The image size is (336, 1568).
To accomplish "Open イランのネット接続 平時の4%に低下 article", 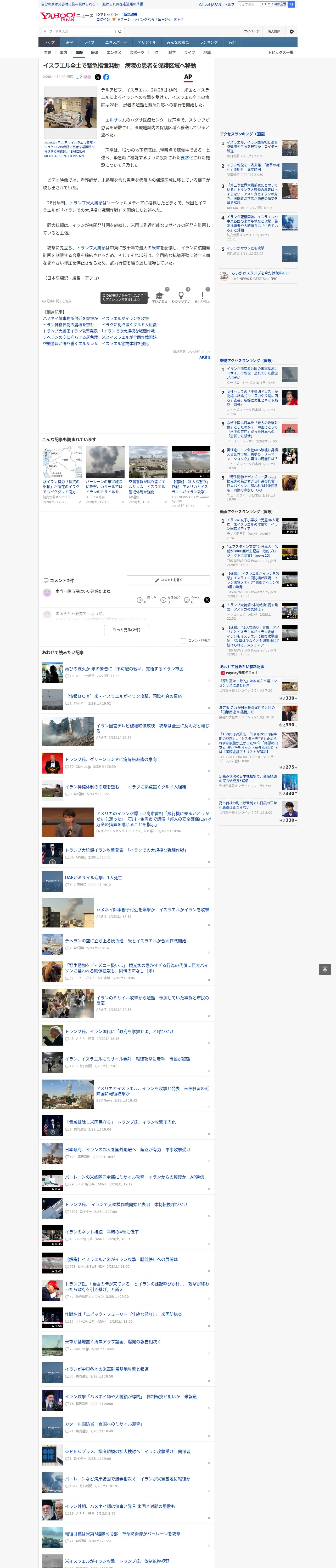I will 102,1232.
